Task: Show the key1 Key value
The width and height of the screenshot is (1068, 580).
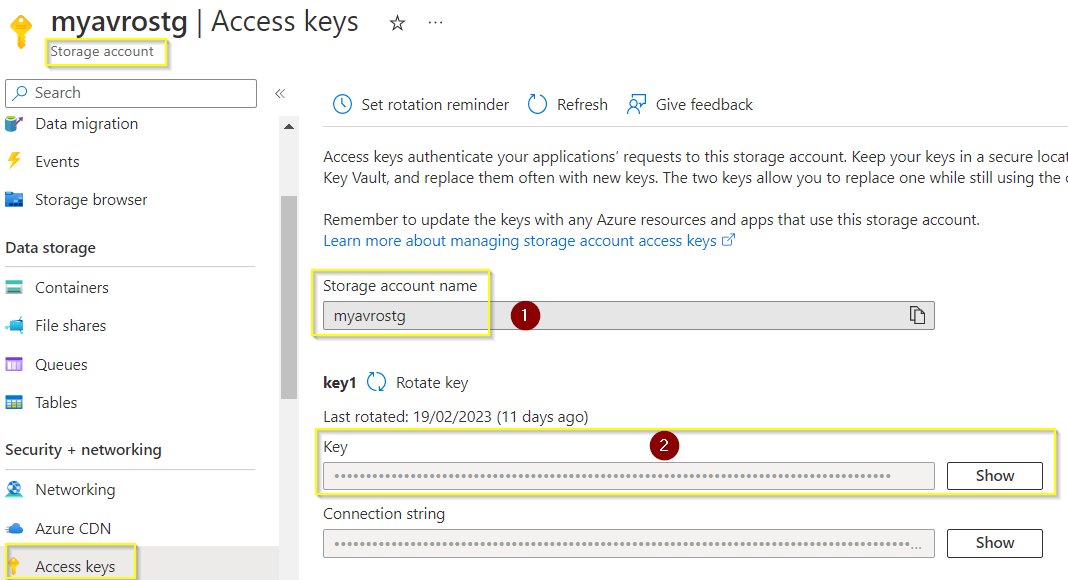Action: (x=994, y=476)
